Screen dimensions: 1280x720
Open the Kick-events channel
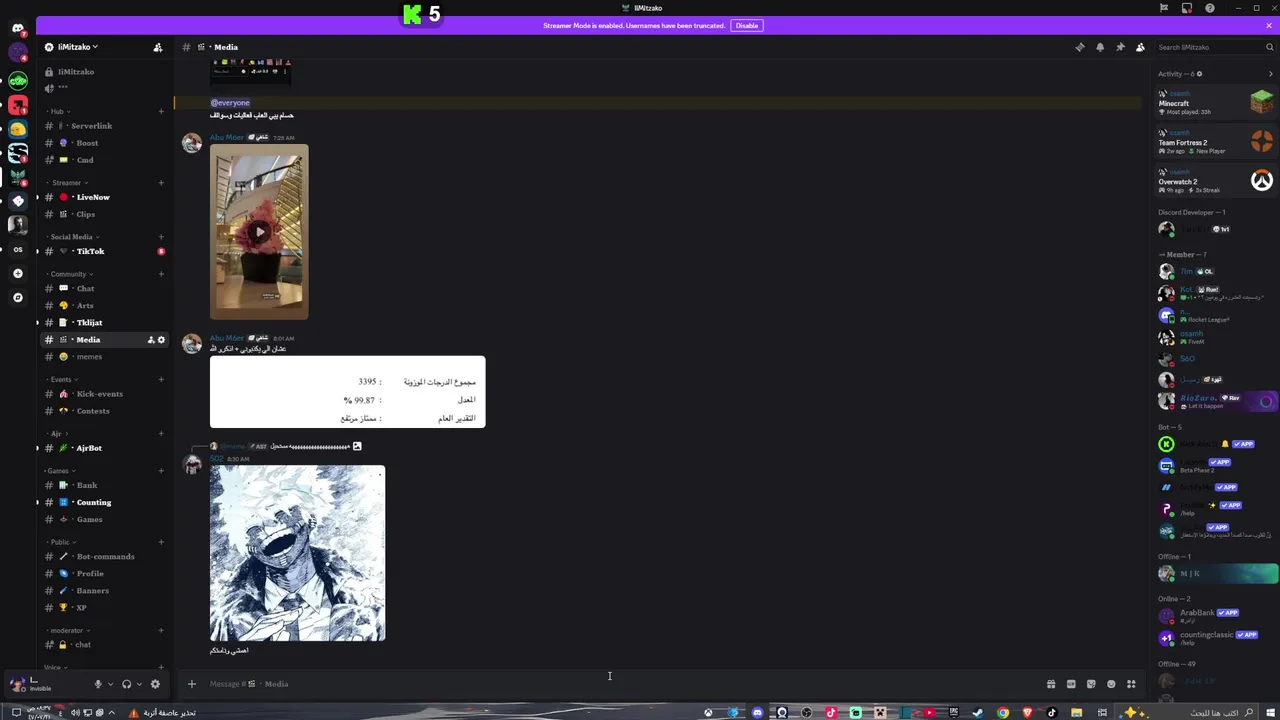105,394
